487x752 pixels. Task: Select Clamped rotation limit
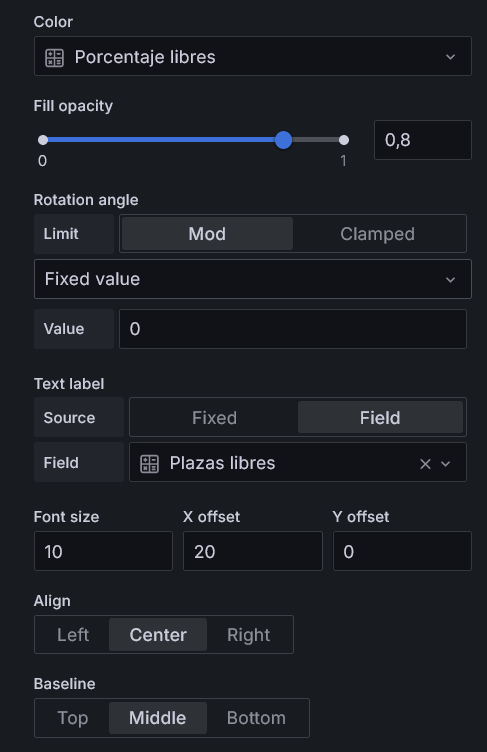378,234
